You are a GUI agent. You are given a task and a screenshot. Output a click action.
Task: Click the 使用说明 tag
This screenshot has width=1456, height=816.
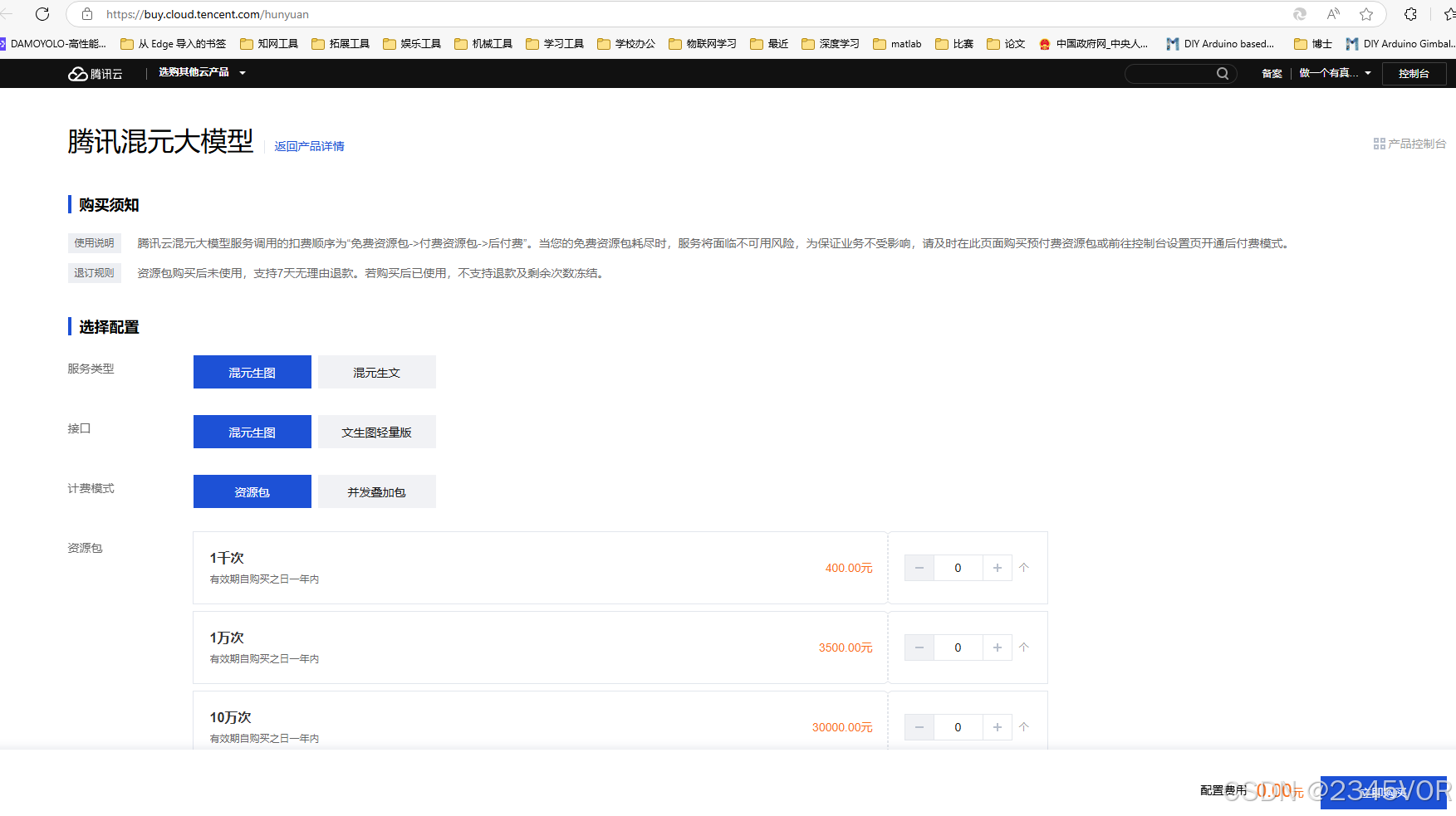click(x=94, y=243)
